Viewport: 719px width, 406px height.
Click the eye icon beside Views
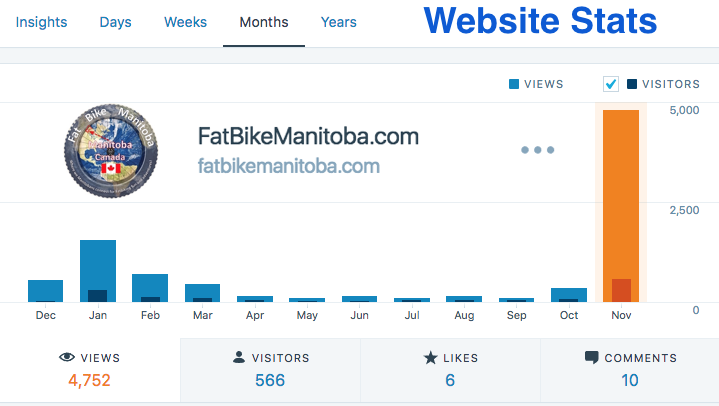(68, 357)
